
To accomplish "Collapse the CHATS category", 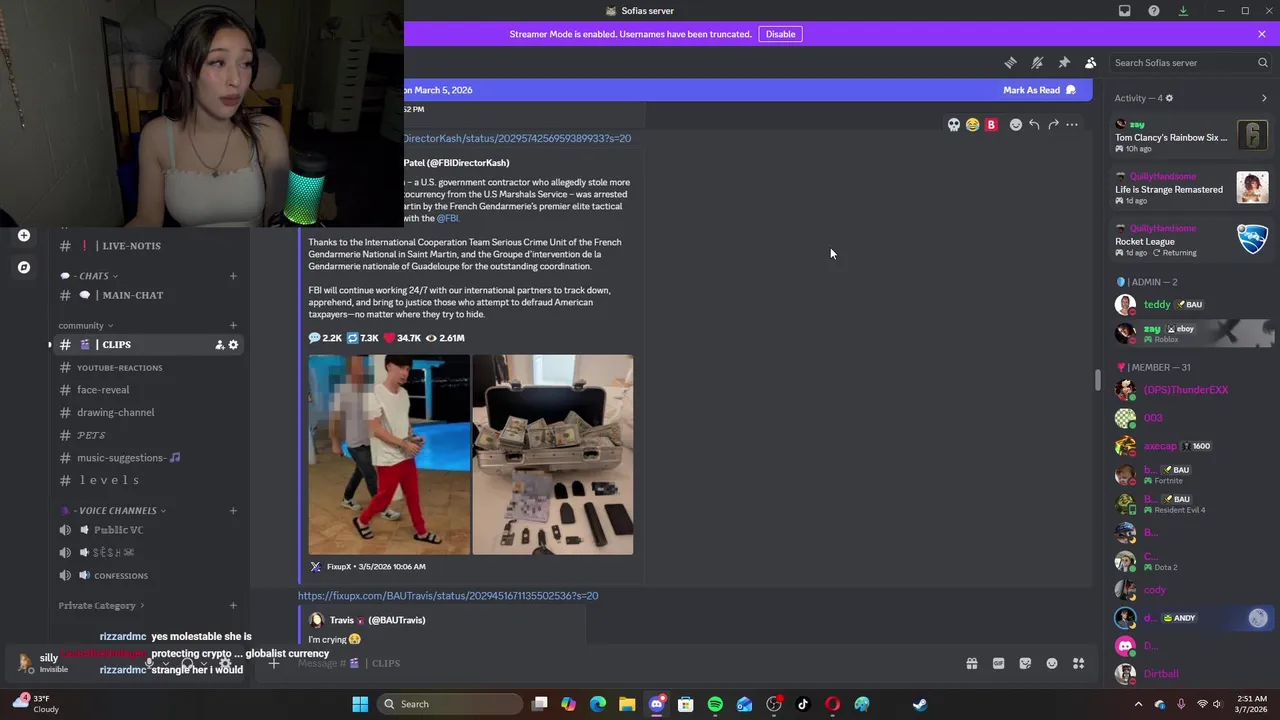I will click(92, 276).
